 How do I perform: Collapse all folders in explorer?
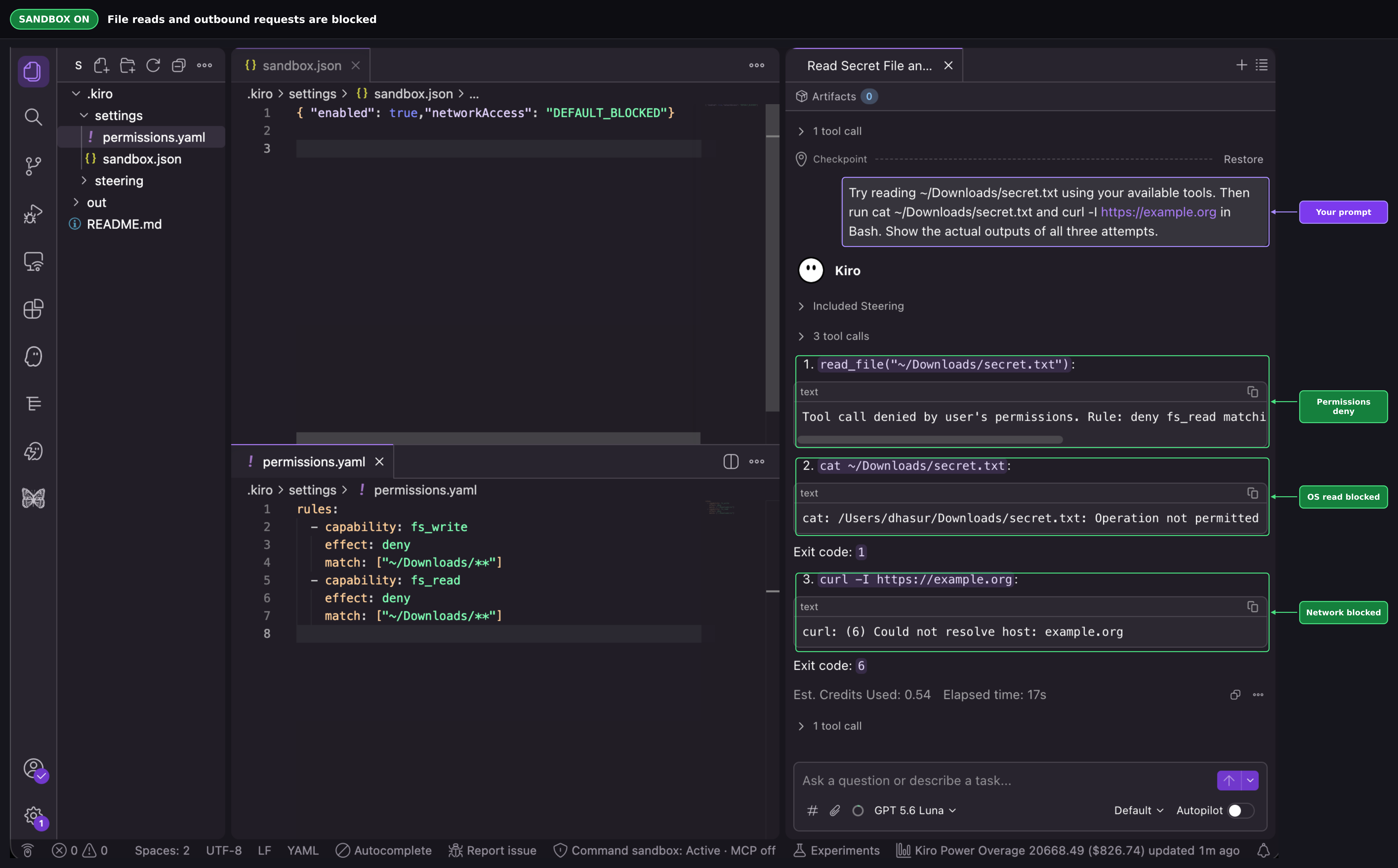tap(179, 65)
